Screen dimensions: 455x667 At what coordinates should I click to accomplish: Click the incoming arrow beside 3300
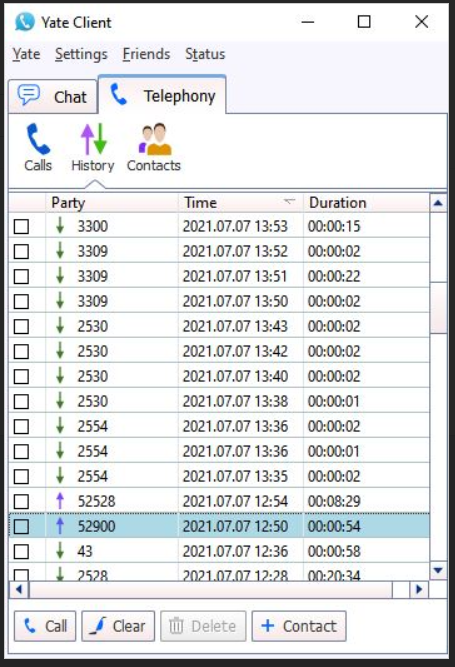click(x=60, y=226)
